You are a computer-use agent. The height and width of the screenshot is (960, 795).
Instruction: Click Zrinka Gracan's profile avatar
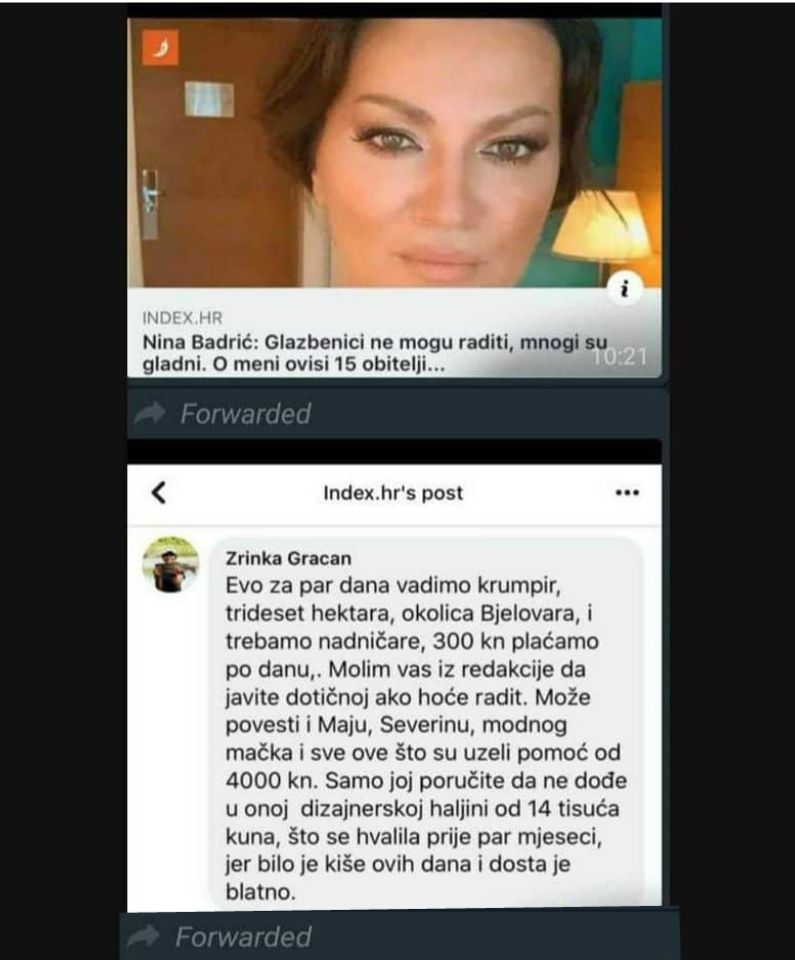[171, 564]
